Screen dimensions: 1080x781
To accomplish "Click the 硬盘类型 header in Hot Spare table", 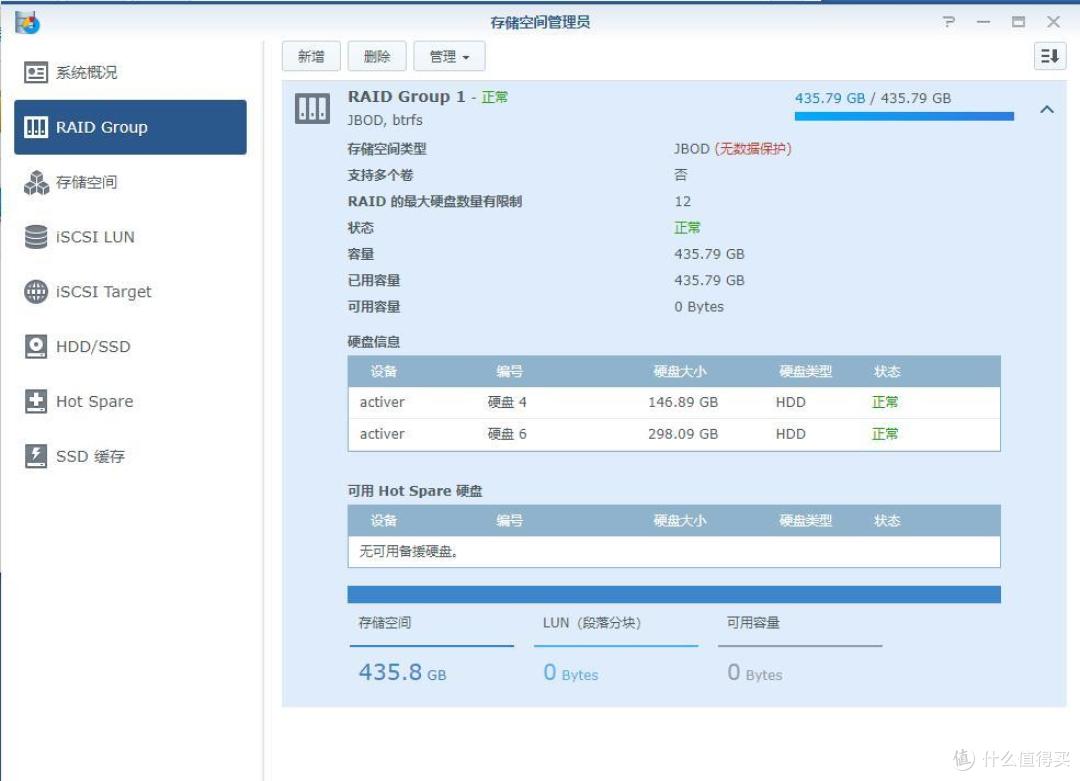I will click(806, 521).
